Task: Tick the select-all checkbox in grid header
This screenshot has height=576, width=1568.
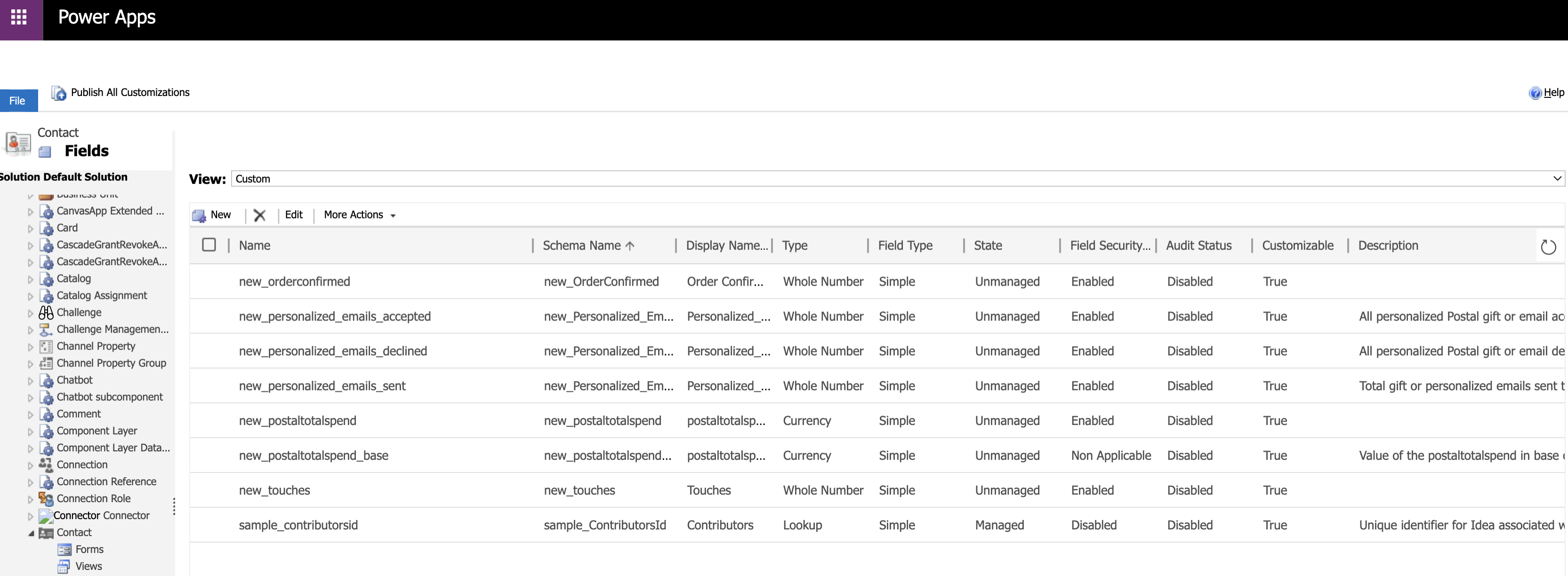Action: point(209,245)
